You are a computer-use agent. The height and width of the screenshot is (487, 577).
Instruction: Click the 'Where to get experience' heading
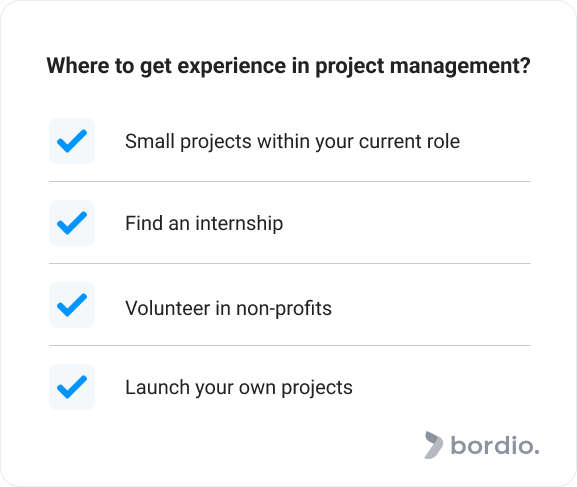(288, 66)
